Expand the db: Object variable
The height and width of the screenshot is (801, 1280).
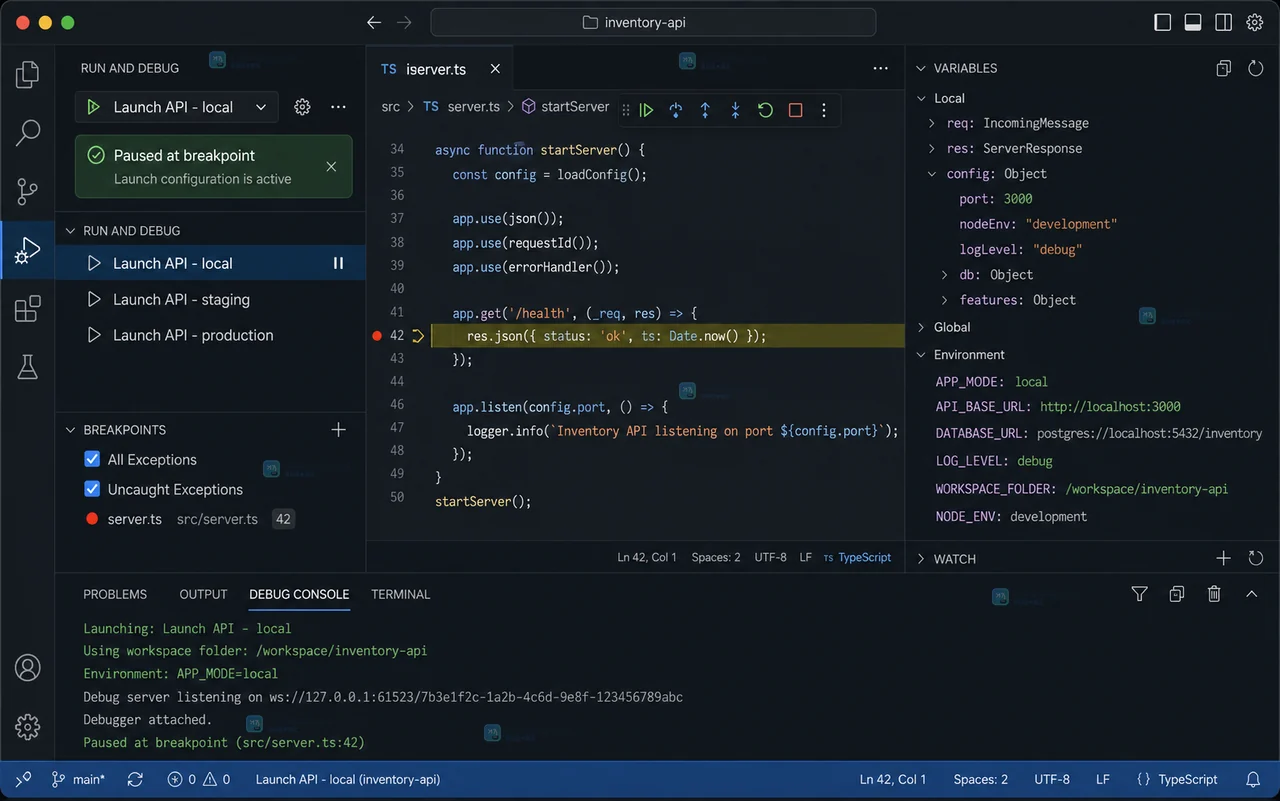click(944, 274)
